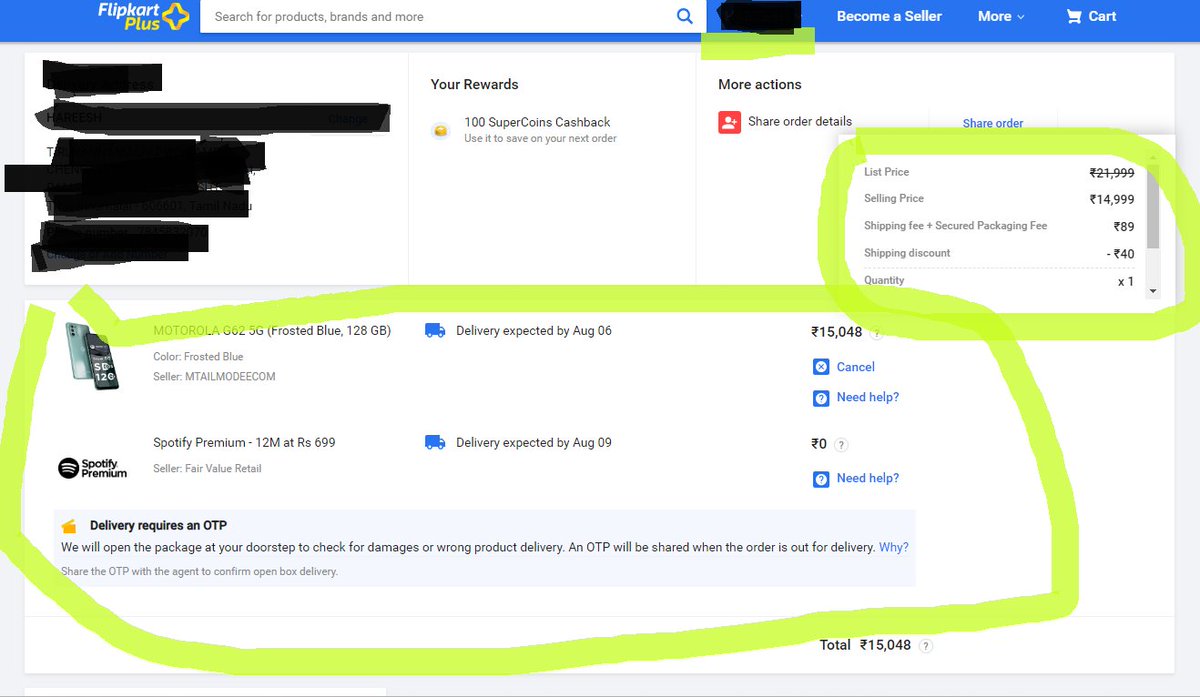This screenshot has height=697, width=1200.
Task: Click the search magnifier icon
Action: click(x=685, y=16)
